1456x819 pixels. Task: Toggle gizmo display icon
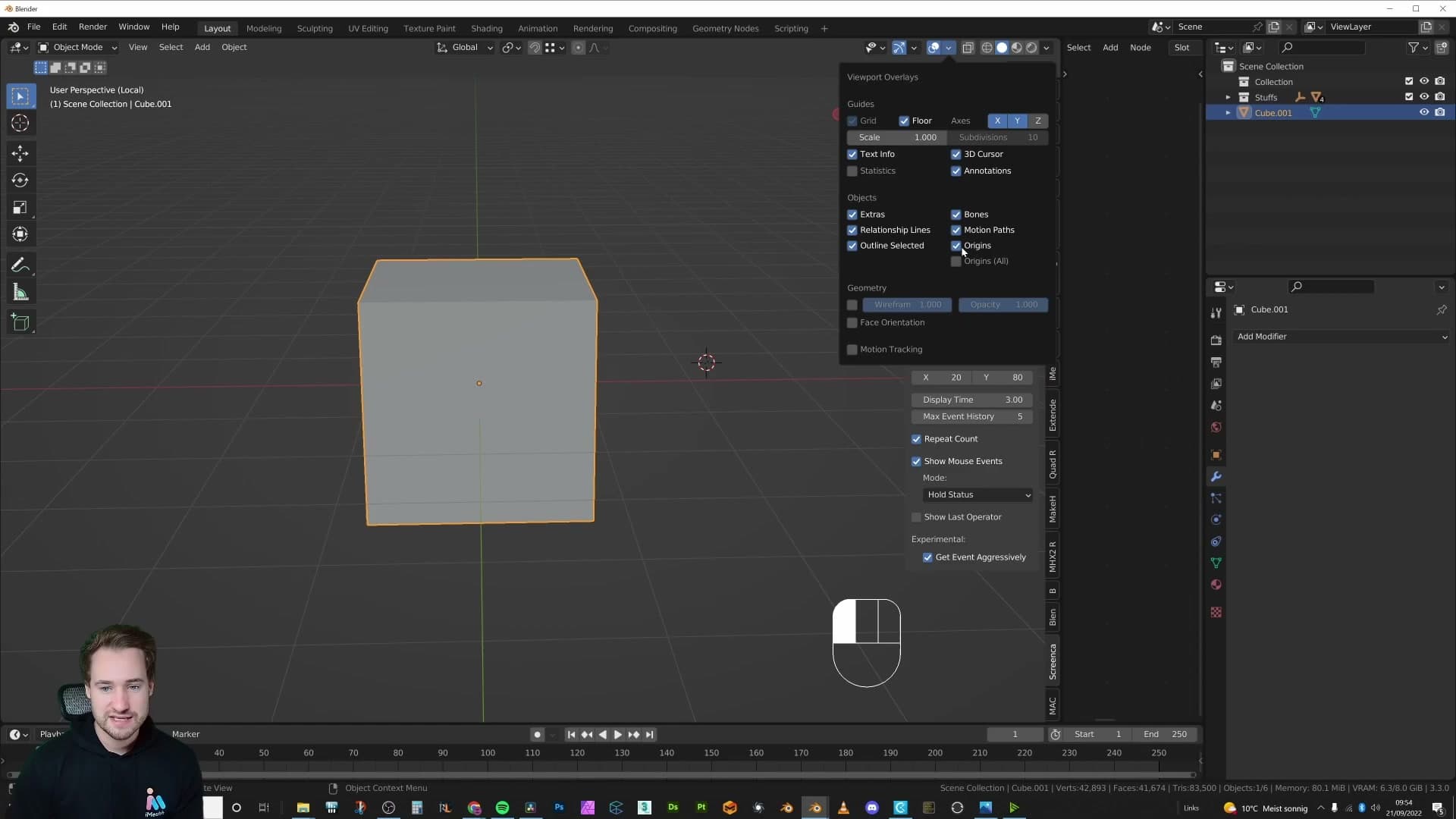pos(899,48)
